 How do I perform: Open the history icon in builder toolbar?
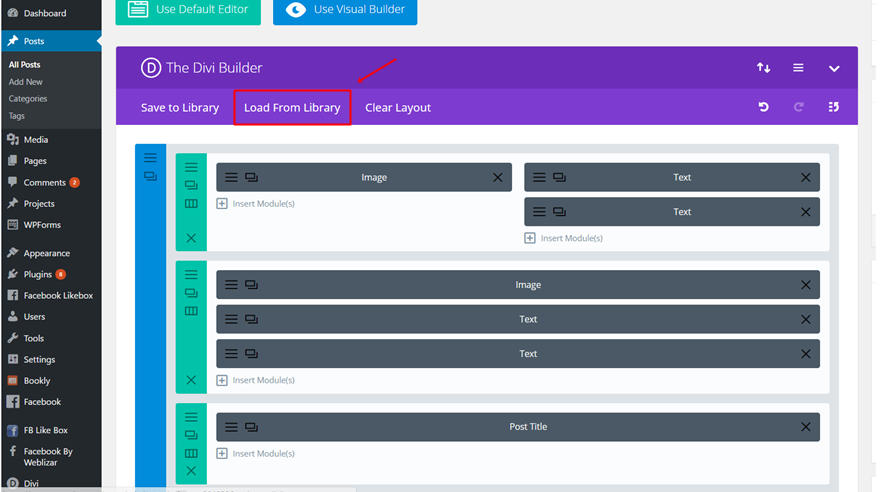[833, 107]
